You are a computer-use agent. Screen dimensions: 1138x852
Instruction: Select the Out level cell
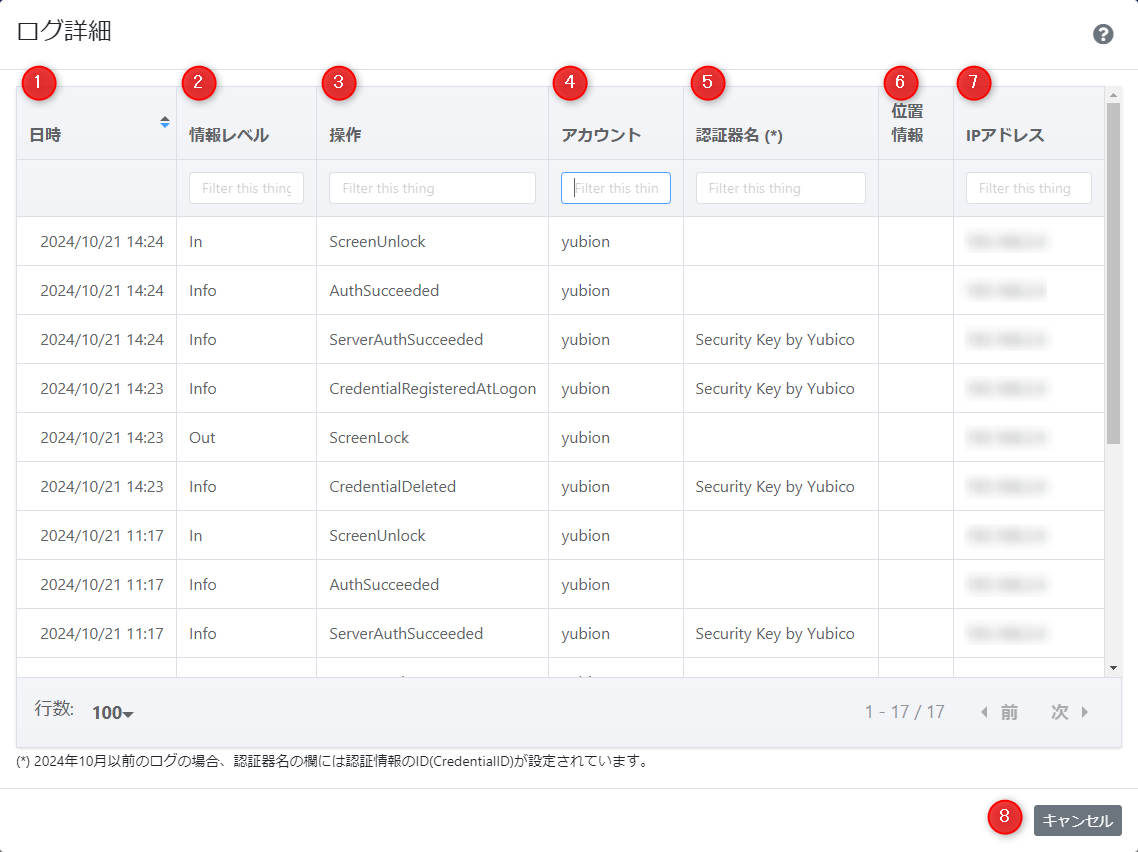point(246,438)
